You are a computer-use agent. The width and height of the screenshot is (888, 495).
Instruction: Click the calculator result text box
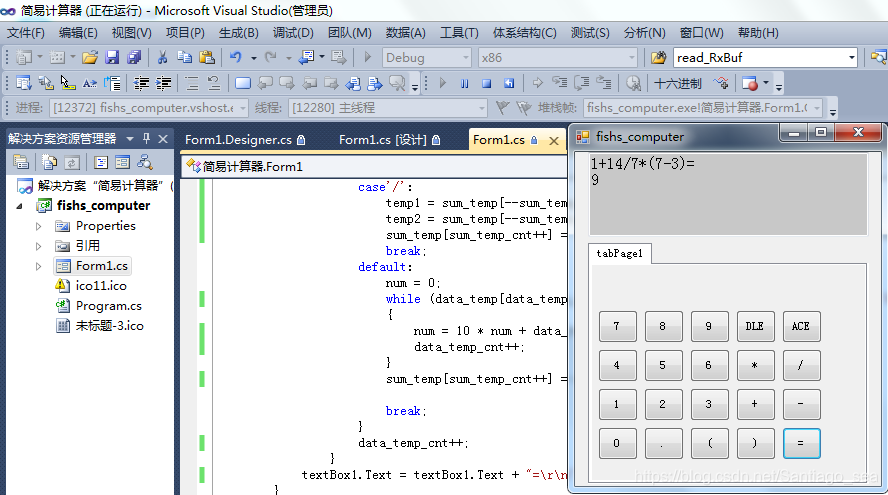[x=728, y=194]
